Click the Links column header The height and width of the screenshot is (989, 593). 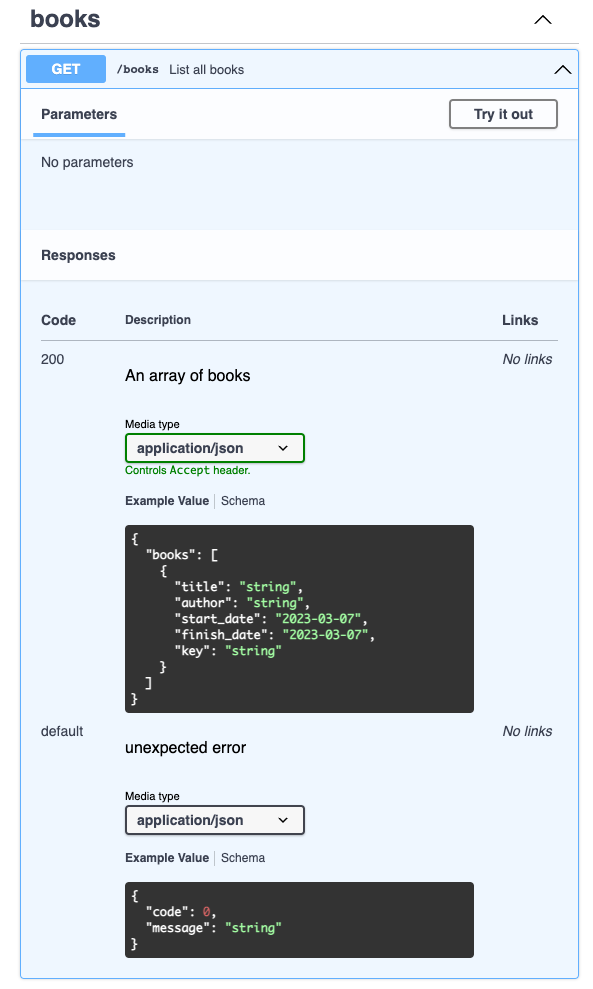[520, 320]
